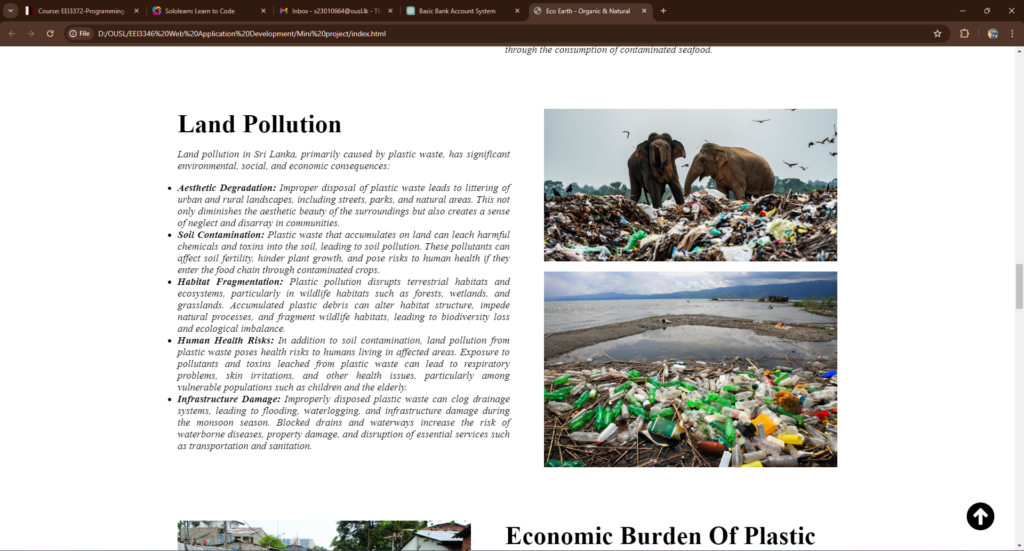Click the scrollbar up arrow
Viewport: 1024px width, 551px height.
pos(1019,52)
